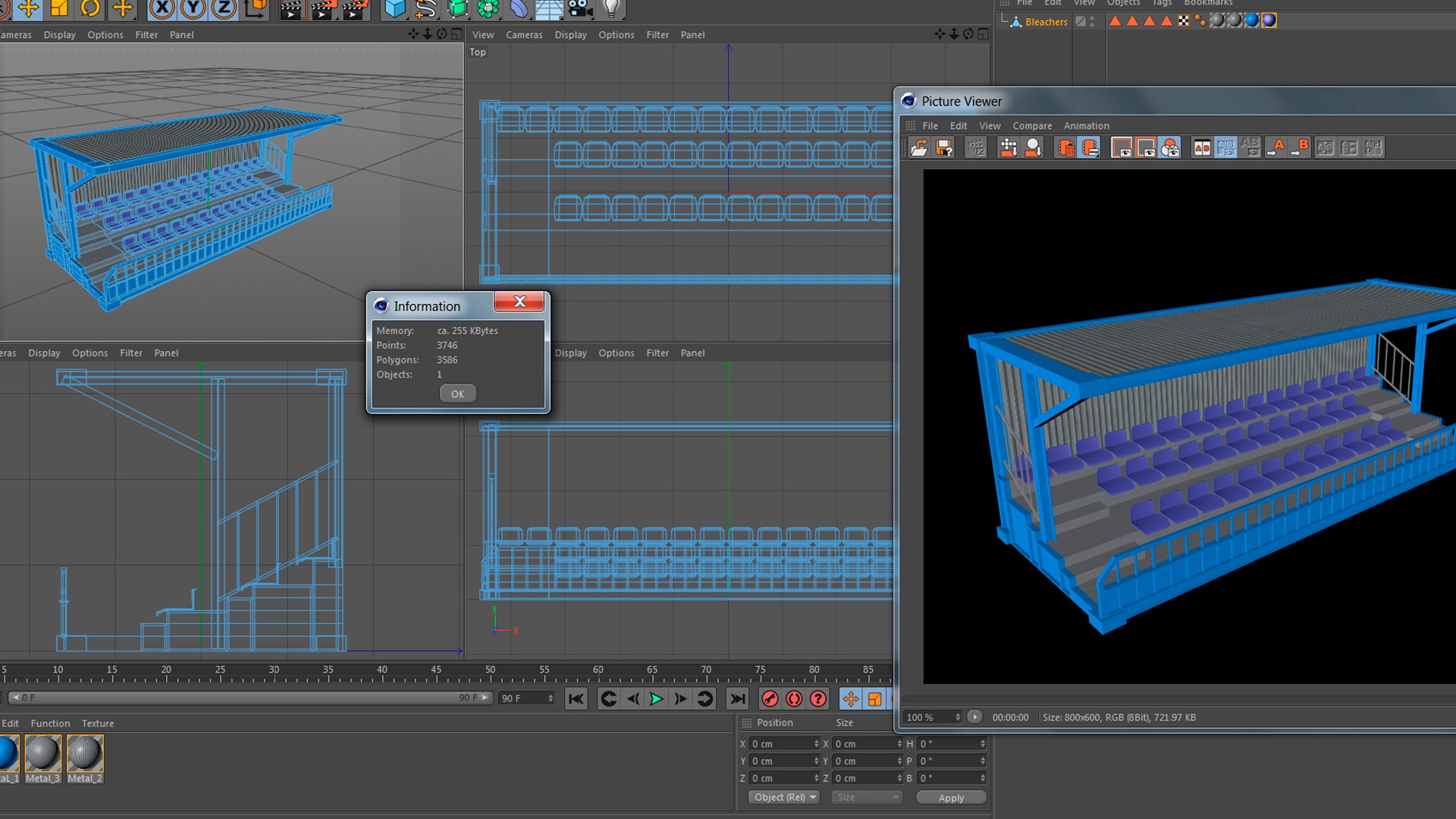The height and width of the screenshot is (819, 1456).
Task: Add a Light object
Action: coord(611,9)
